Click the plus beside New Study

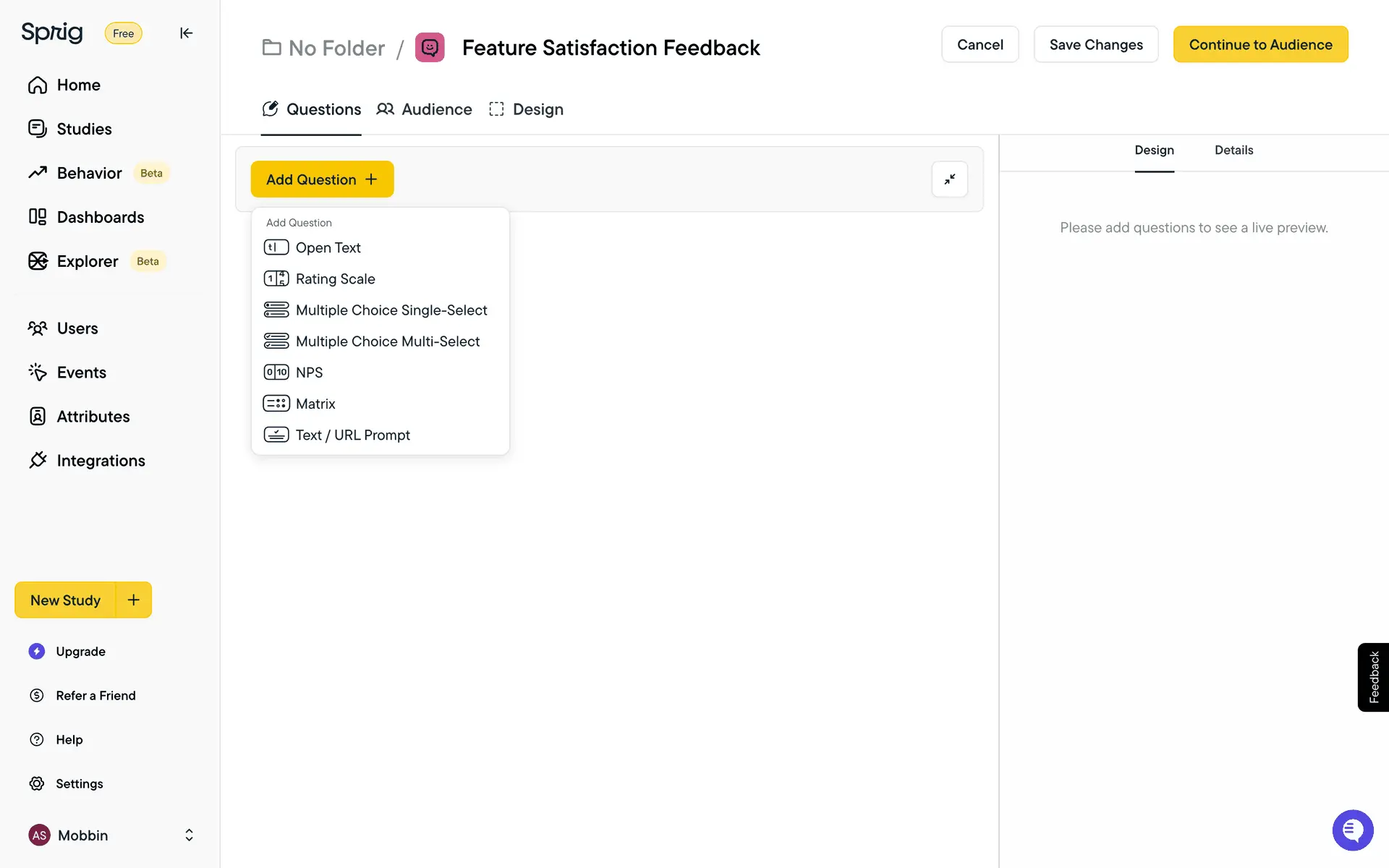134,600
